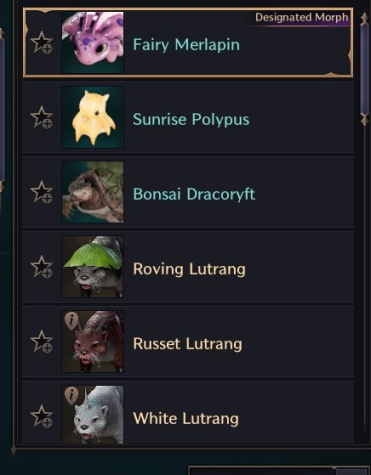Select the Fairy Merlapin name label
Screen dimensions: 371x475
[186, 45]
